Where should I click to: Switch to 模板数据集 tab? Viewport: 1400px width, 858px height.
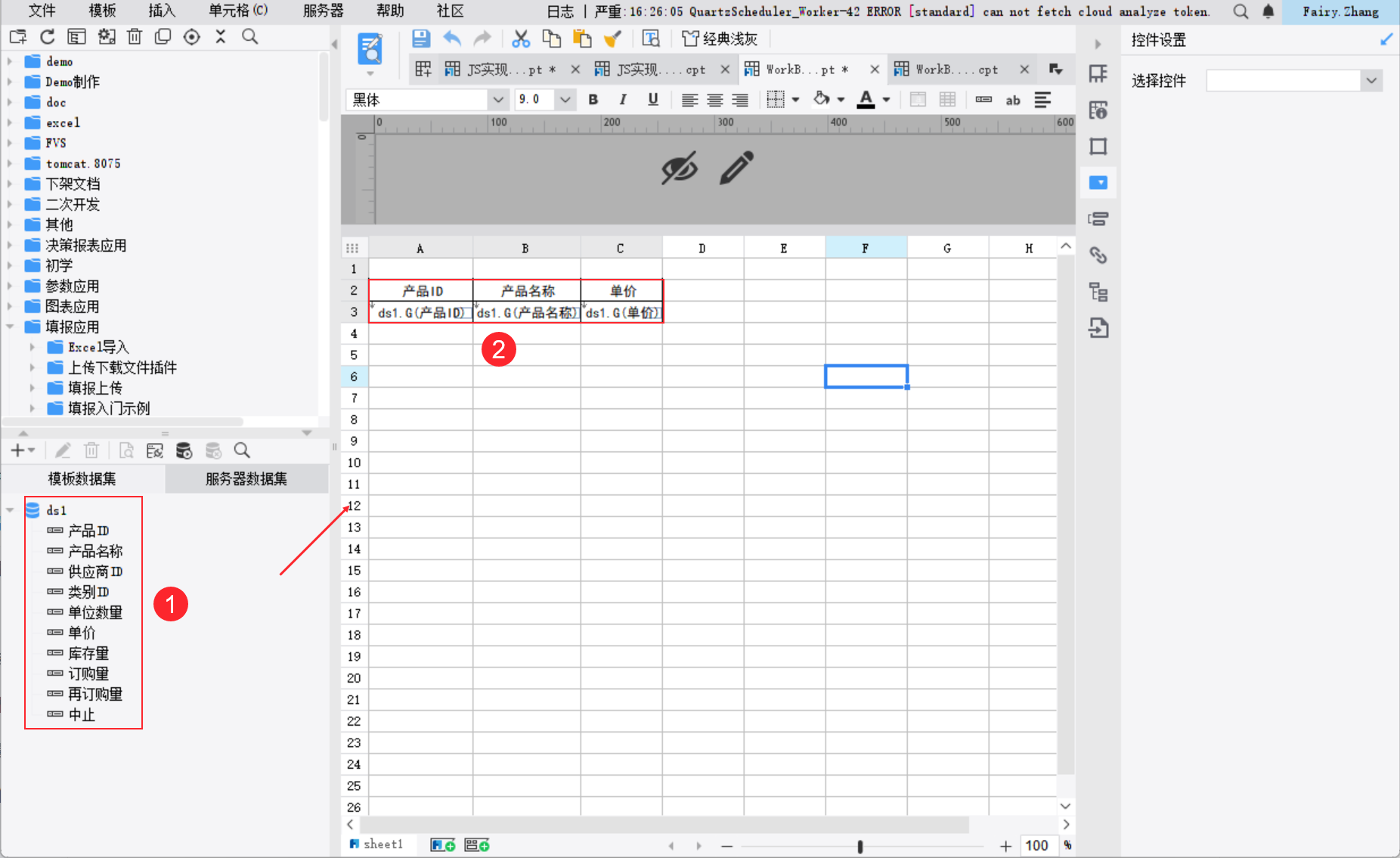(x=82, y=479)
